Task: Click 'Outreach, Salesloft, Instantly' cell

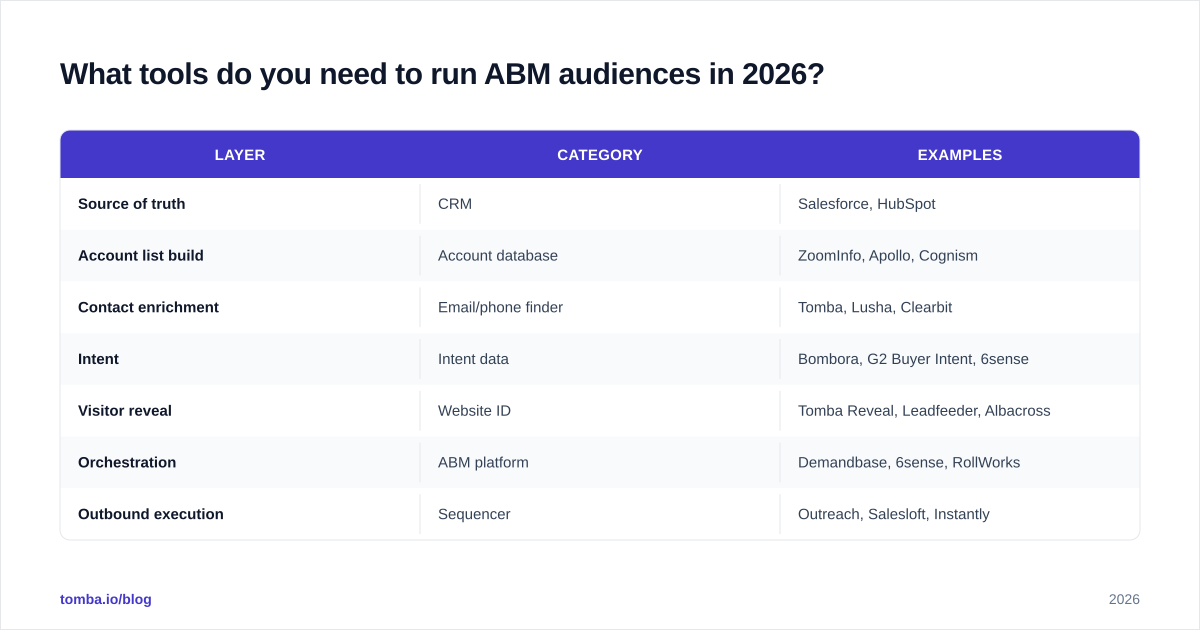Action: point(960,514)
